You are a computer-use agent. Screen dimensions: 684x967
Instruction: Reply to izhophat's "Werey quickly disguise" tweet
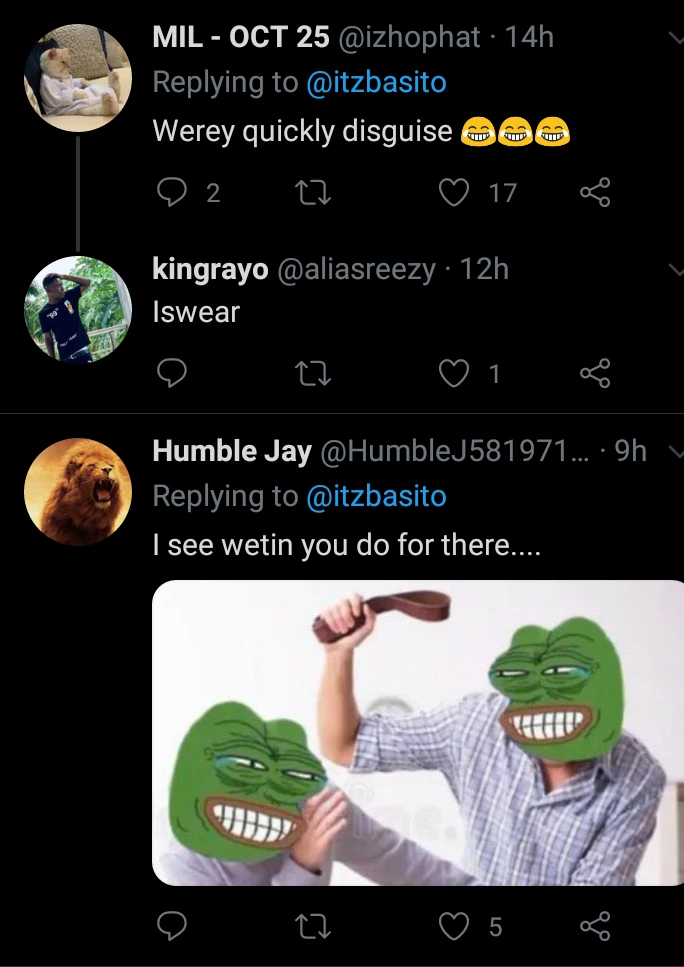point(172,193)
